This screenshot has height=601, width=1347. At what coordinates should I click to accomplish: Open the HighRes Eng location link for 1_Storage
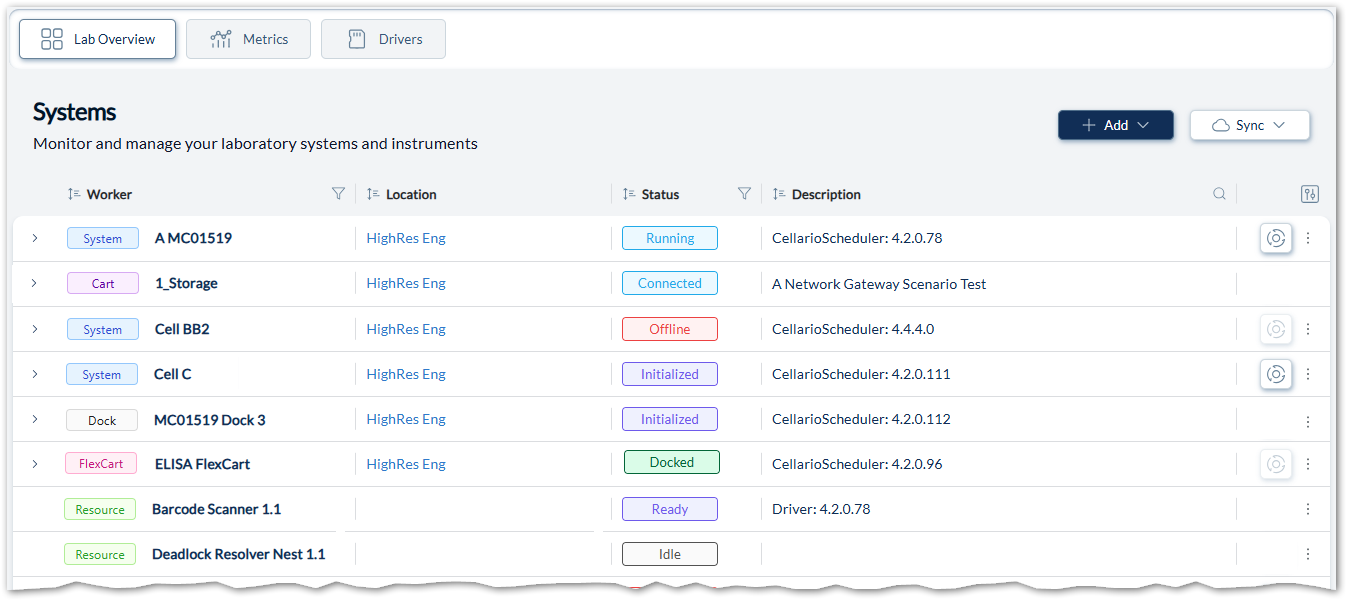pyautogui.click(x=406, y=283)
